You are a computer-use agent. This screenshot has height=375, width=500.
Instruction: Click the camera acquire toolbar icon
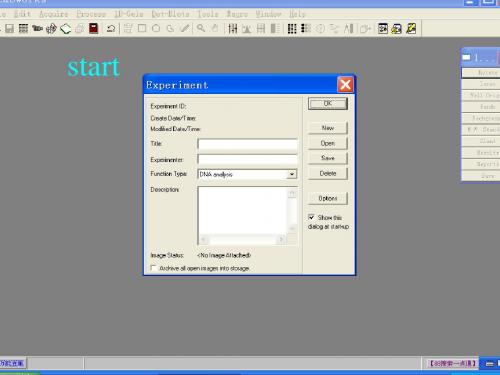pos(37,29)
